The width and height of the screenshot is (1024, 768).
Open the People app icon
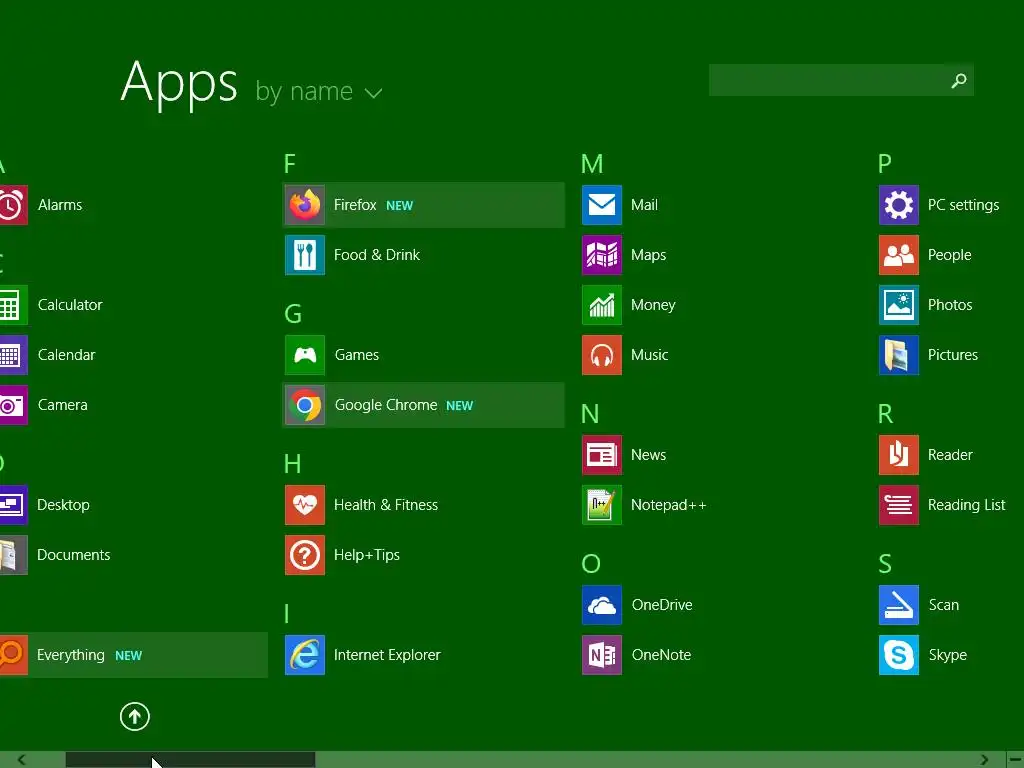coord(899,255)
